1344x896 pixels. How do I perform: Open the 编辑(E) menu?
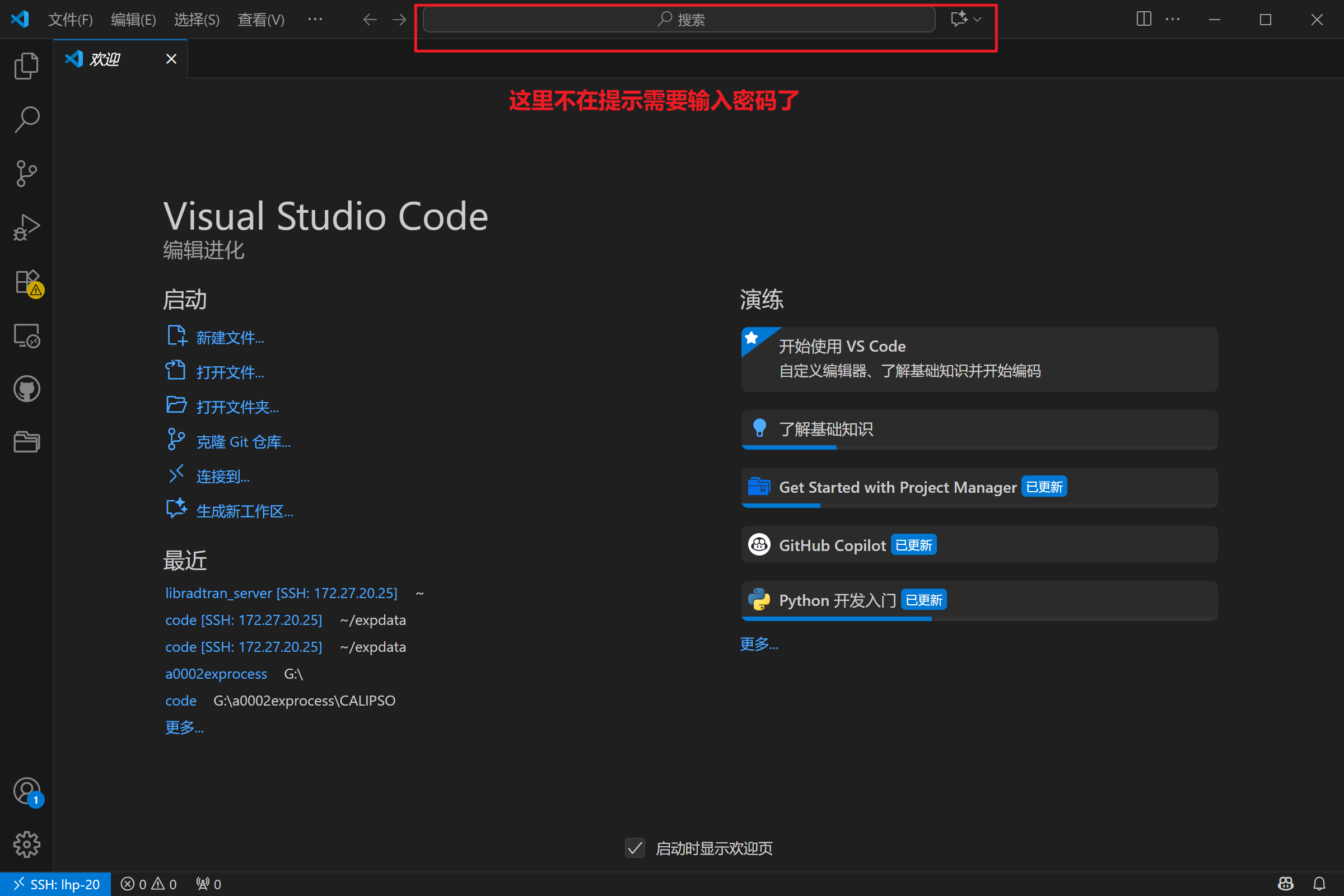click(133, 20)
